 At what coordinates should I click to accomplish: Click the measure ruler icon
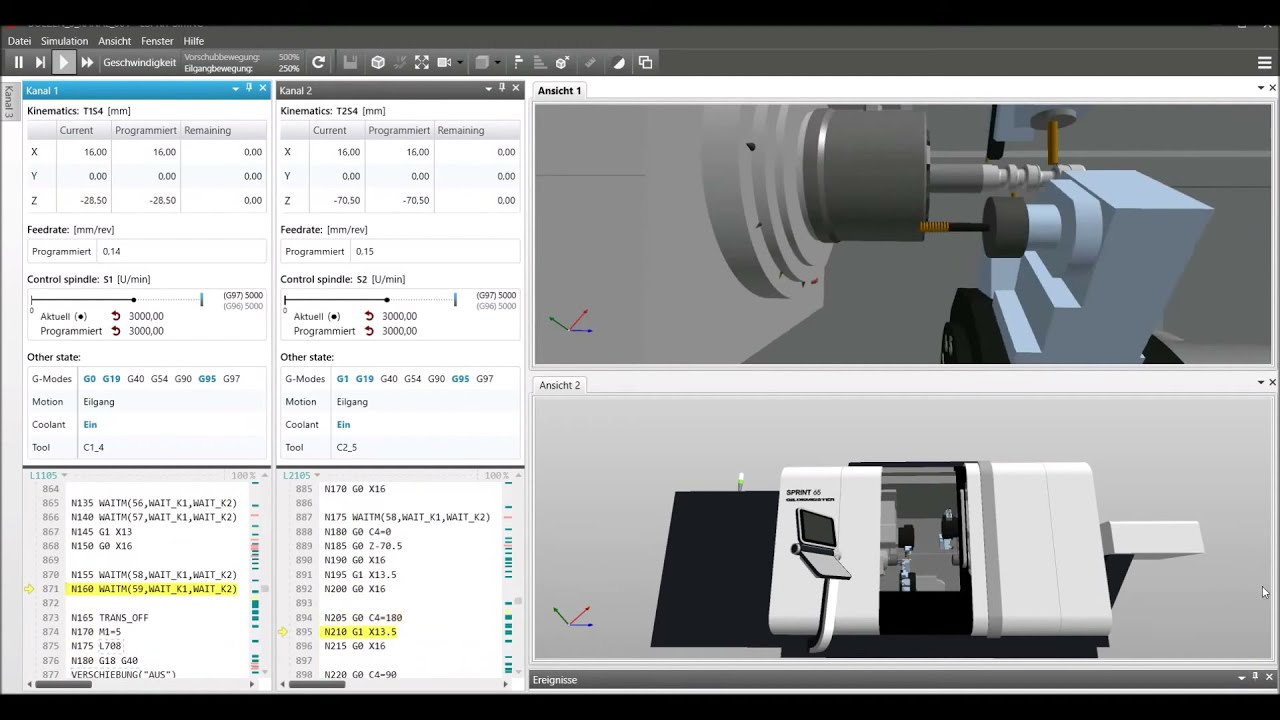[x=590, y=62]
